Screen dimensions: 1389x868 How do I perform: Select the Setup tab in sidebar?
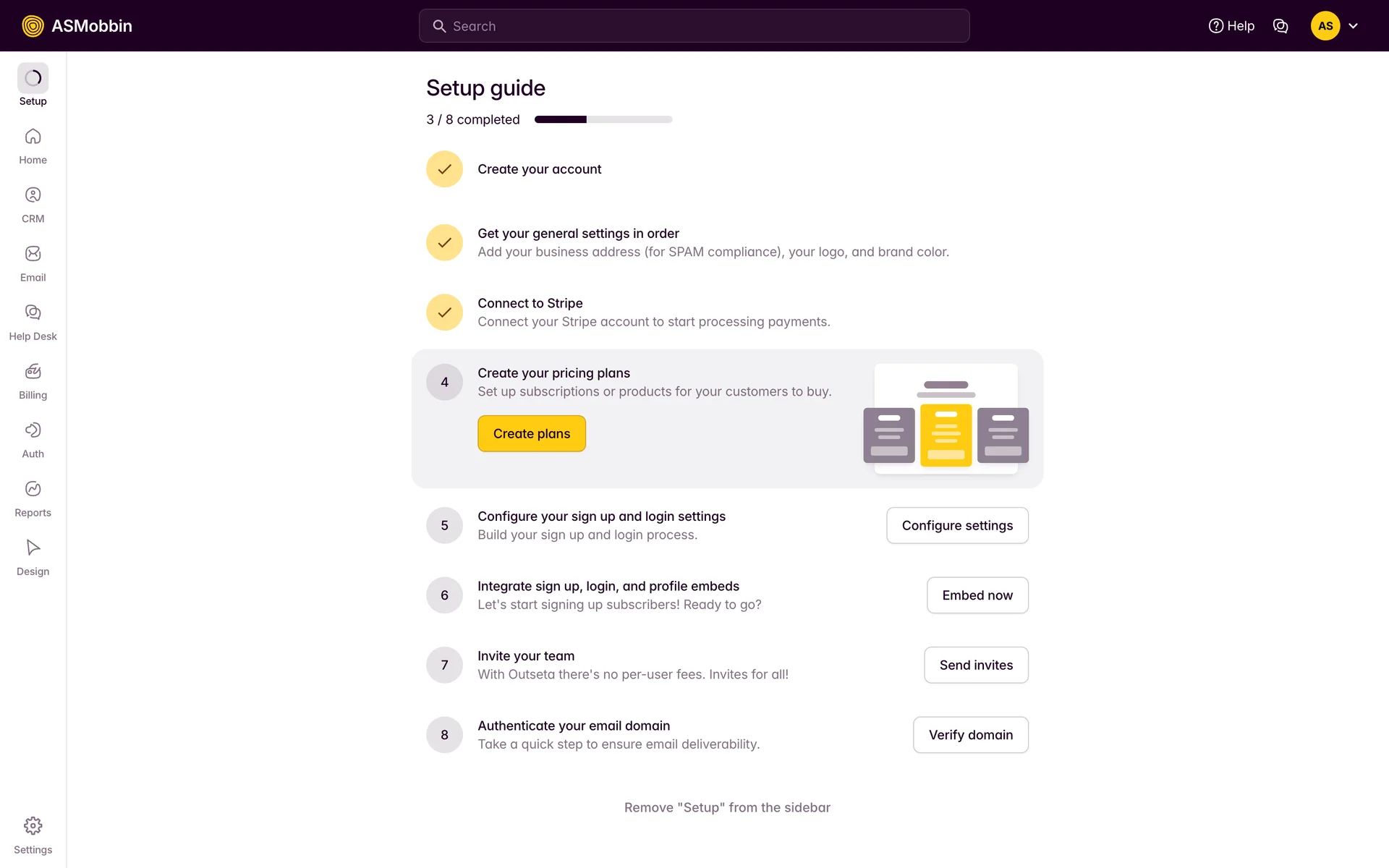[33, 85]
